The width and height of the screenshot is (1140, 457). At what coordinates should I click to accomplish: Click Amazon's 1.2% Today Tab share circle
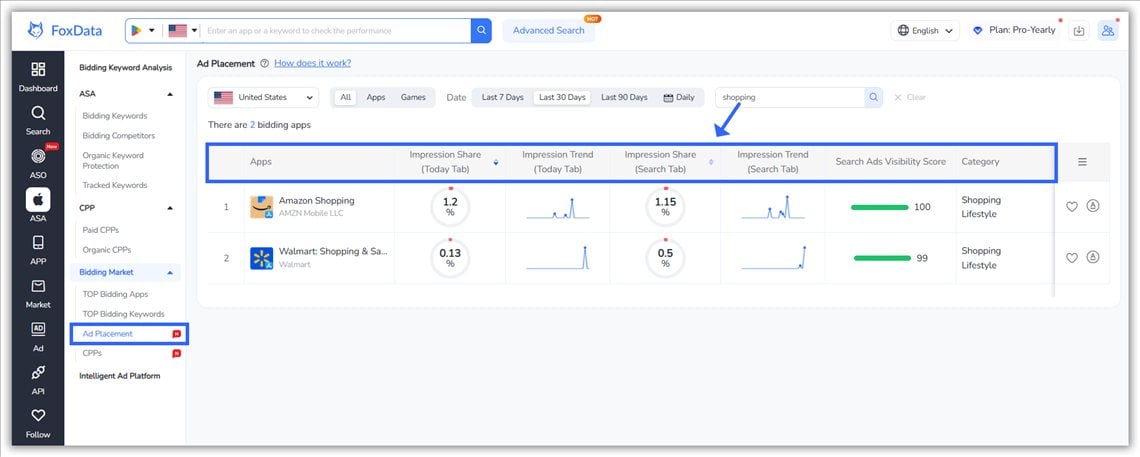coord(450,207)
